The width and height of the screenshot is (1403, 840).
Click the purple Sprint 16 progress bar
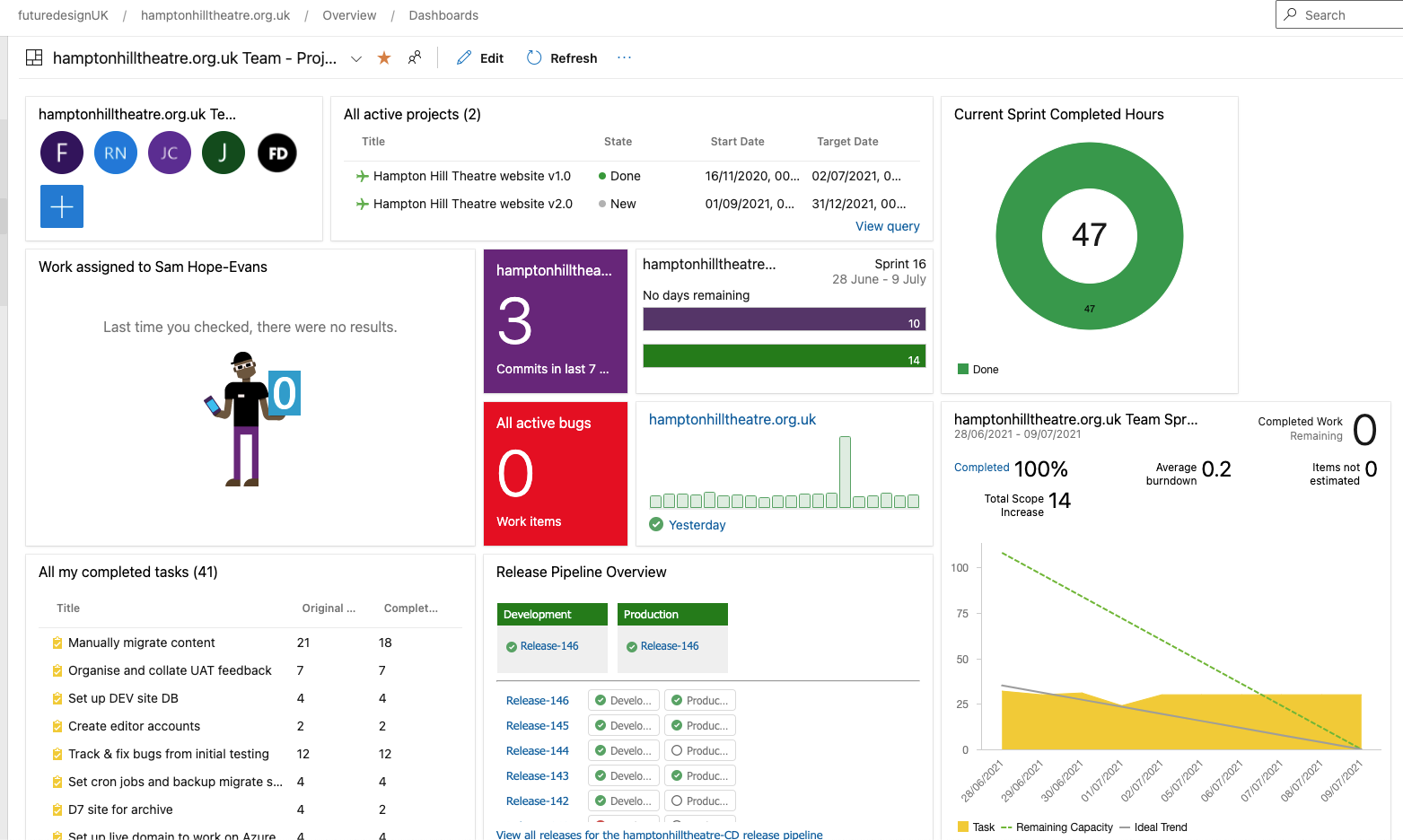click(x=784, y=319)
